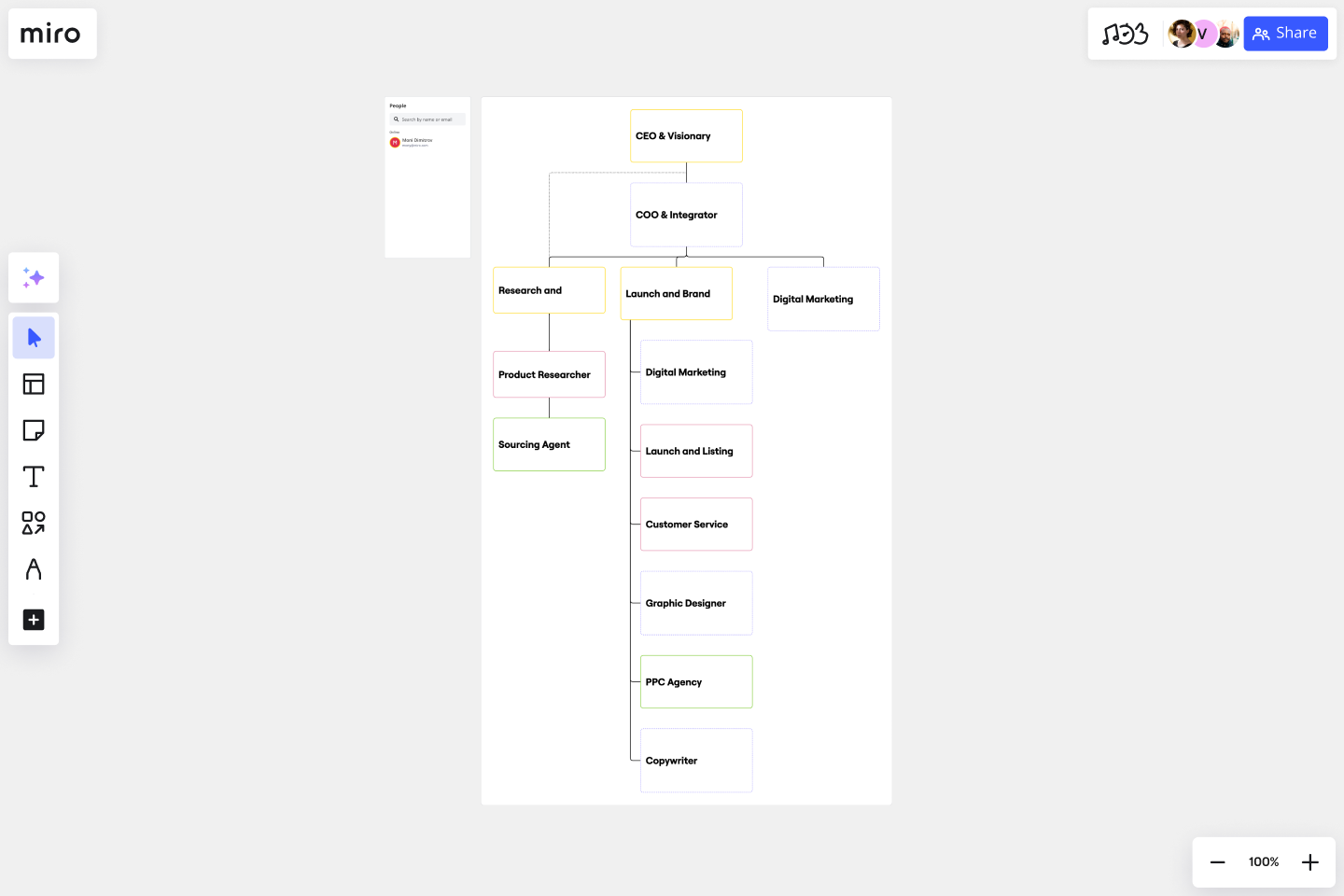This screenshot has width=1344, height=896.
Task: Zoom out with the minus button
Action: click(x=1217, y=862)
